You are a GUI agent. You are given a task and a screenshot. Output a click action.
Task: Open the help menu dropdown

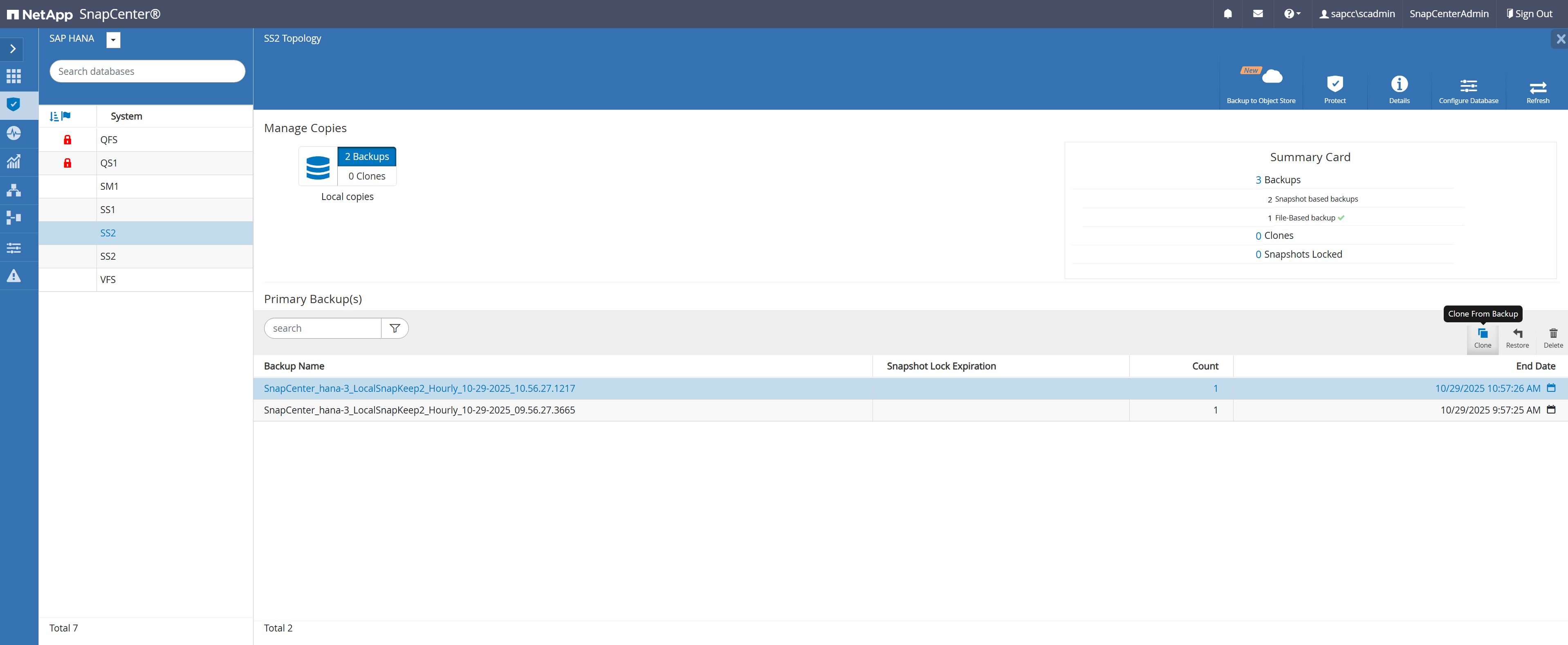point(1292,14)
